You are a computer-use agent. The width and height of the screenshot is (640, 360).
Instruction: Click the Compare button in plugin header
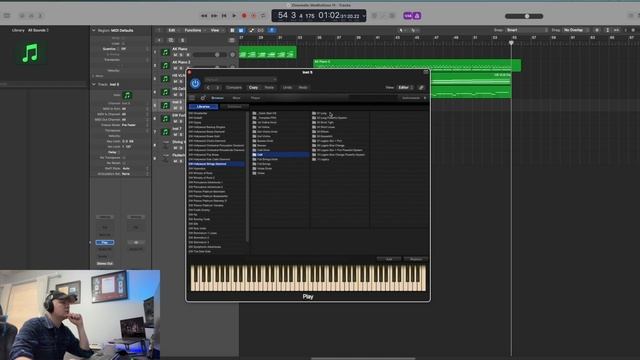pos(234,87)
